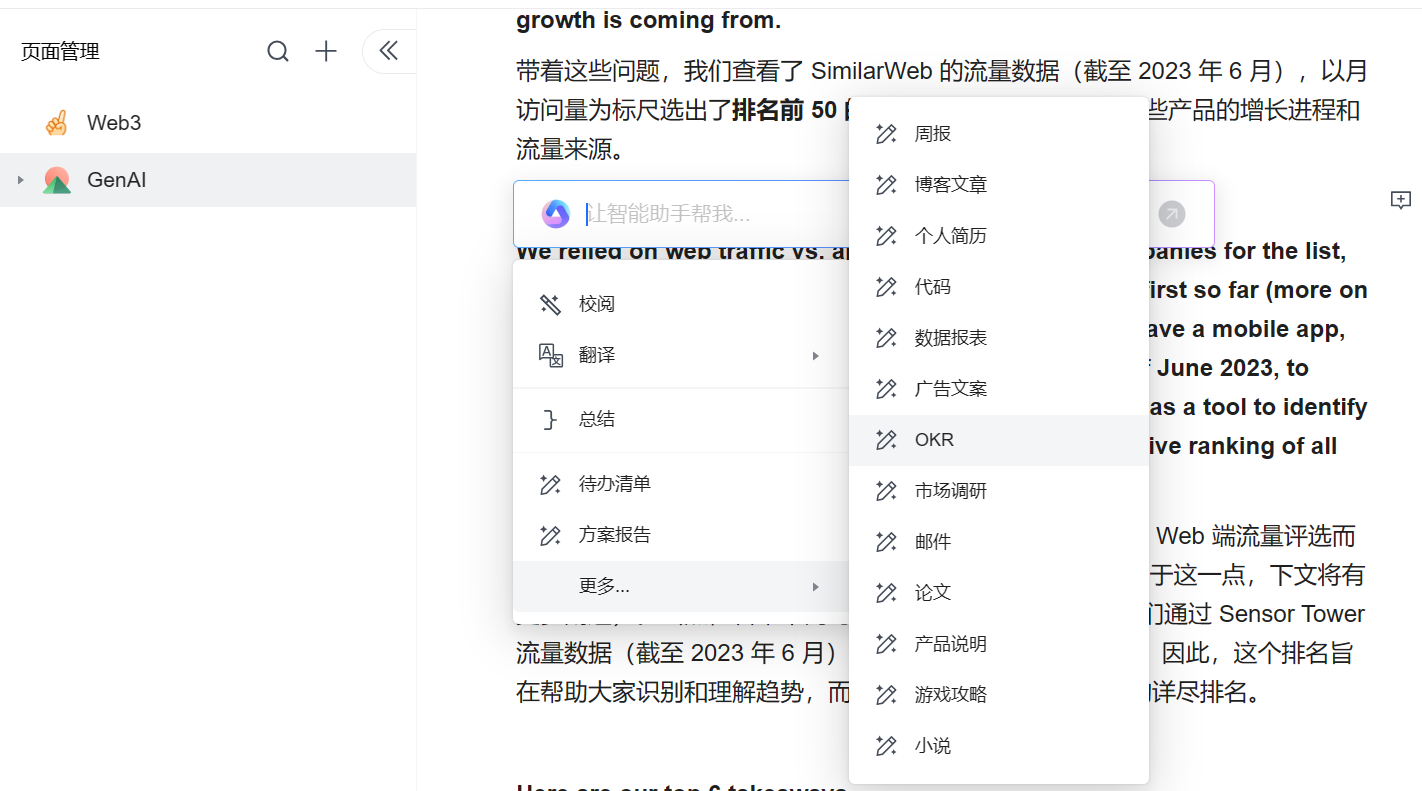Select 待办清单 menu option
The image size is (1422, 791).
coord(614,484)
